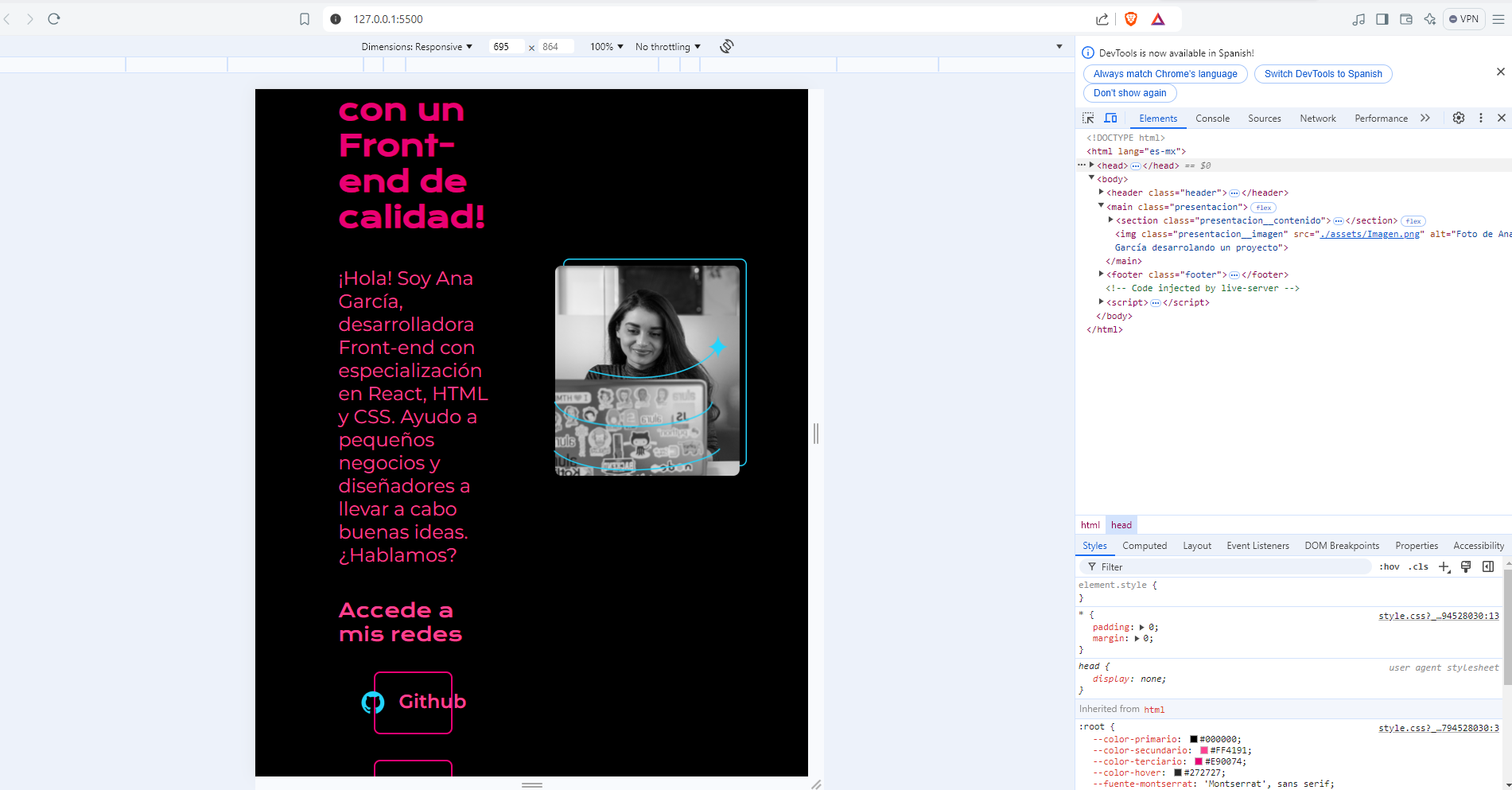The height and width of the screenshot is (790, 1512).
Task: Click the browser back arrow
Action: pos(7,19)
